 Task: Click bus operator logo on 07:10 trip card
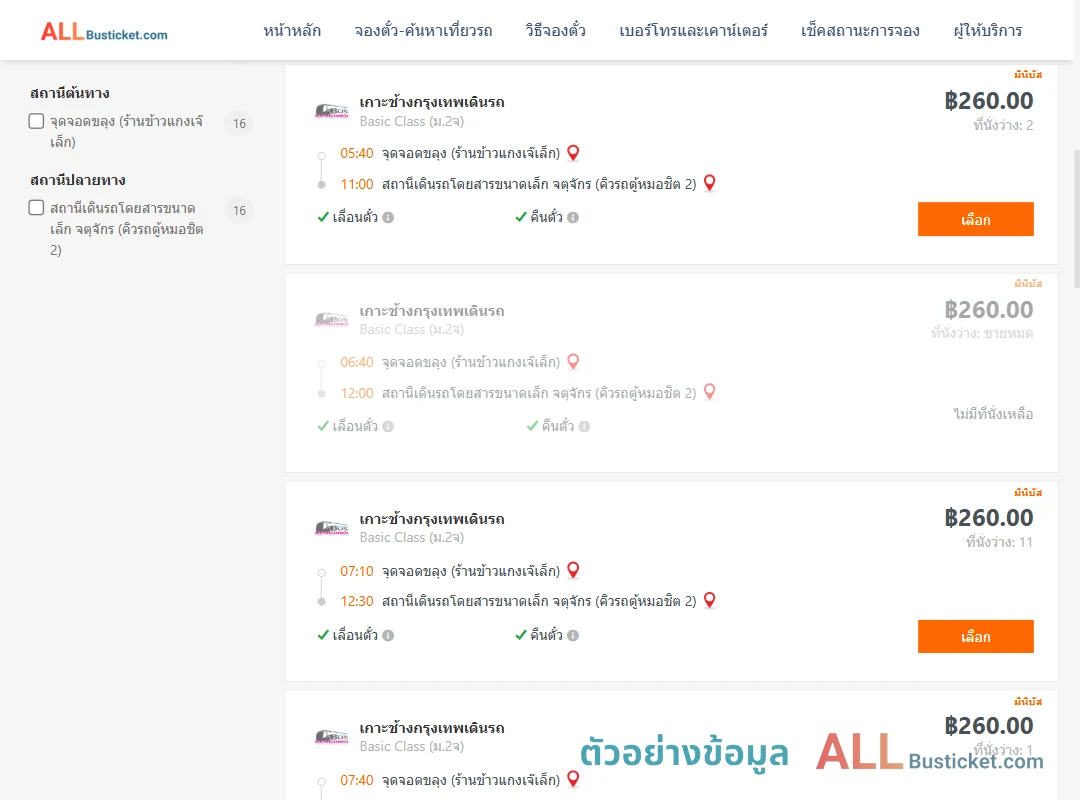coord(331,528)
